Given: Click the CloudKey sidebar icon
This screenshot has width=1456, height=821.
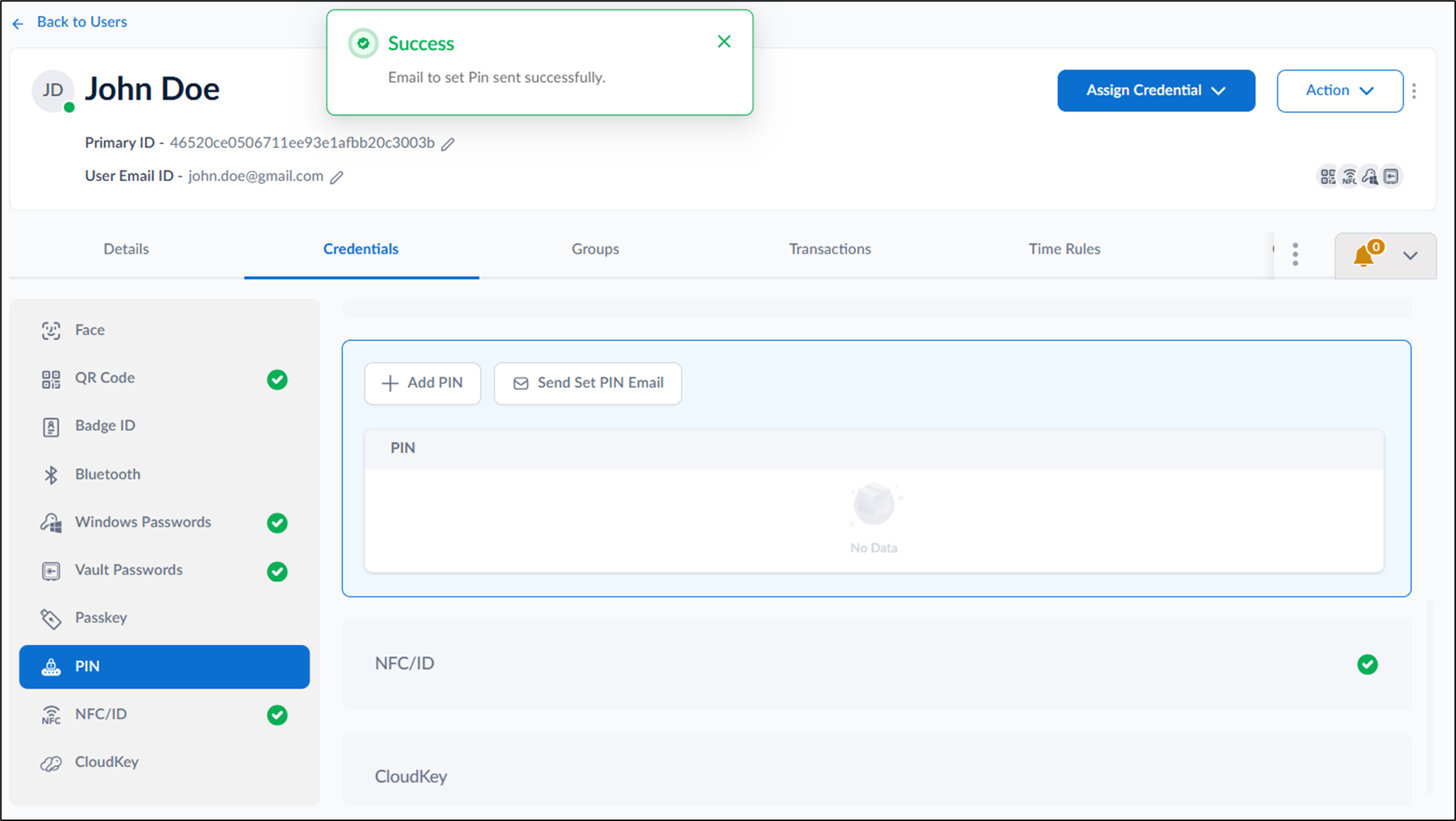Looking at the screenshot, I should (x=51, y=763).
